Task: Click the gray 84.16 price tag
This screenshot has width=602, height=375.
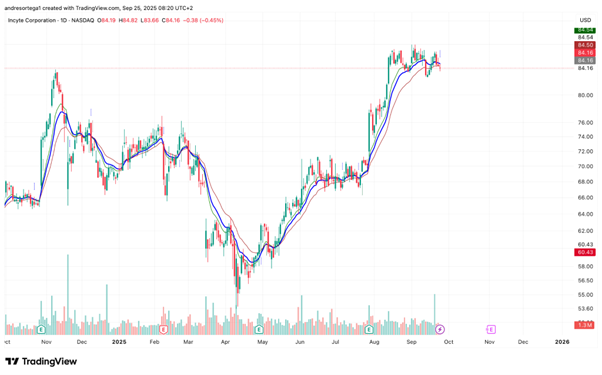Action: [x=585, y=60]
